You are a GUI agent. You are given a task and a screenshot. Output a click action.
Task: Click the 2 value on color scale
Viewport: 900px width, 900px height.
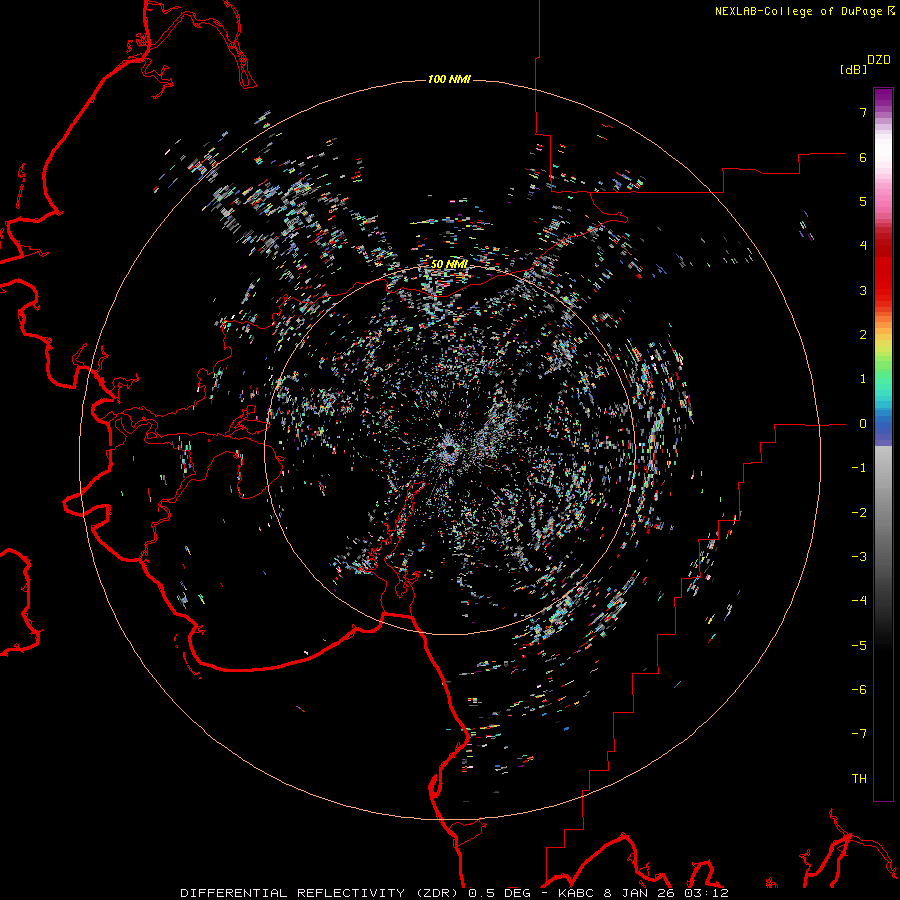click(863, 335)
